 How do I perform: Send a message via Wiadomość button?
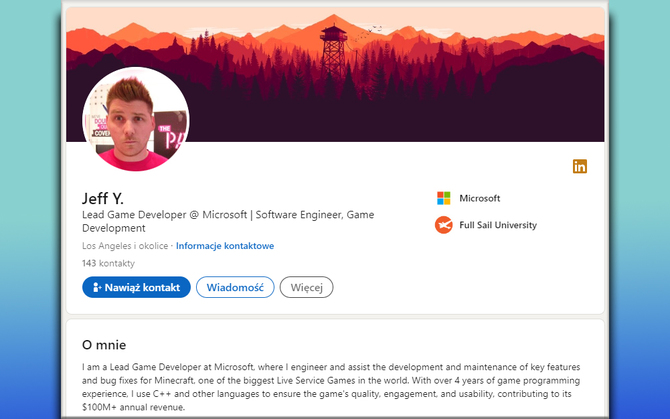235,287
